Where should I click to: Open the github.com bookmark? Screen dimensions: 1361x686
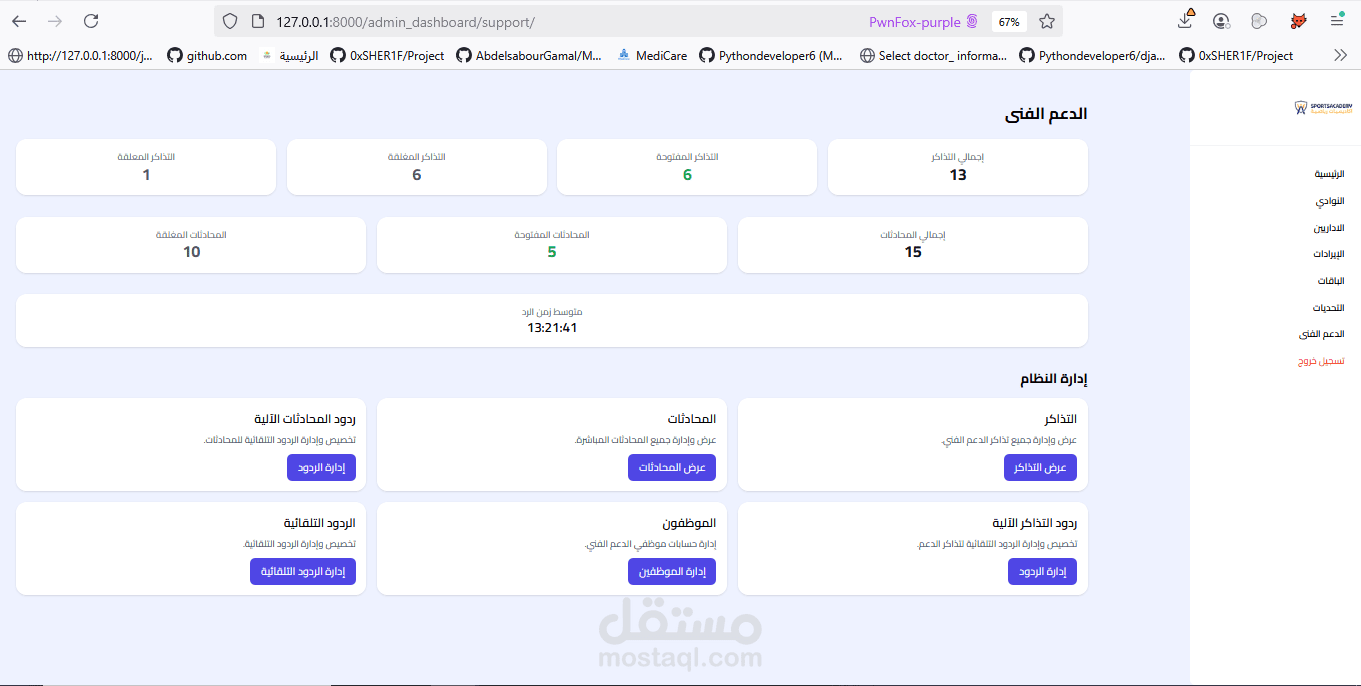(207, 56)
